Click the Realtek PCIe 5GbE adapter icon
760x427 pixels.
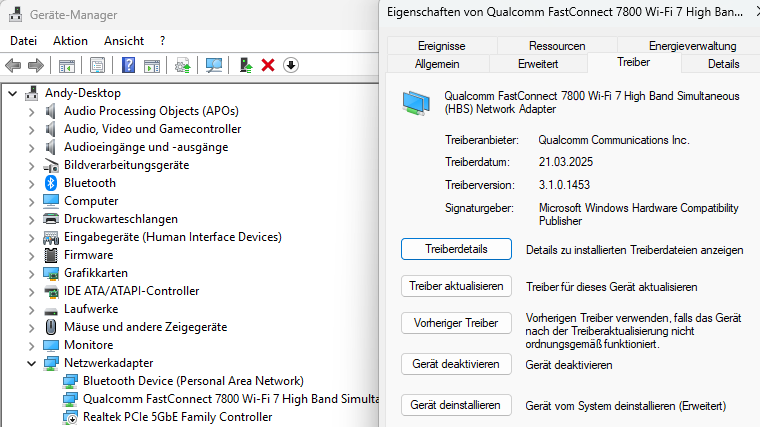70,417
